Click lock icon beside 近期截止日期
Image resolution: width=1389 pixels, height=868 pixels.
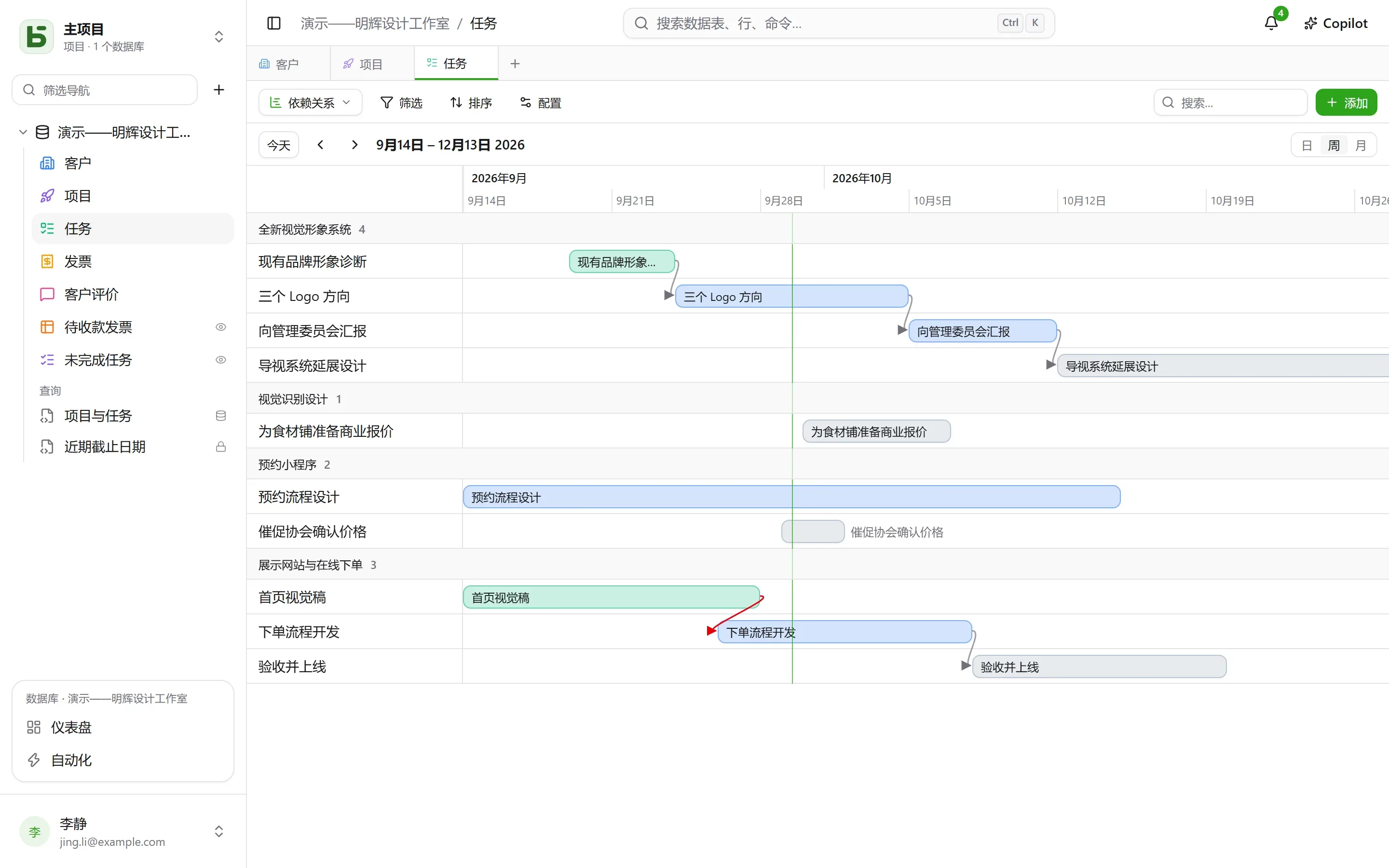point(220,446)
